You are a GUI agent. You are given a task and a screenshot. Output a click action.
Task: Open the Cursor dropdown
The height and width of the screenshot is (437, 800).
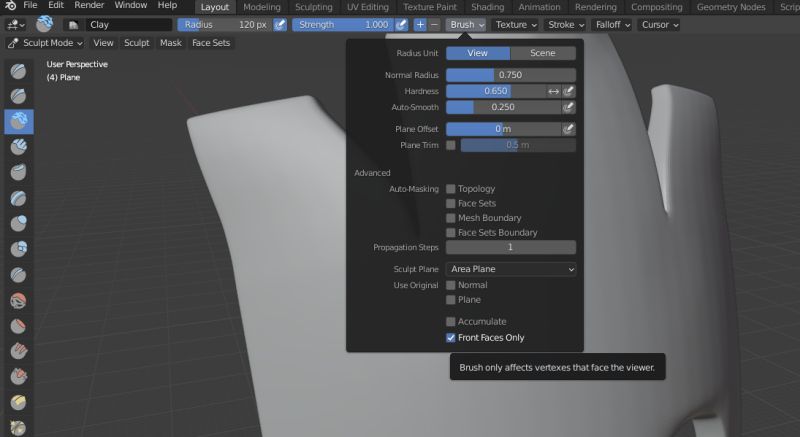coord(659,24)
